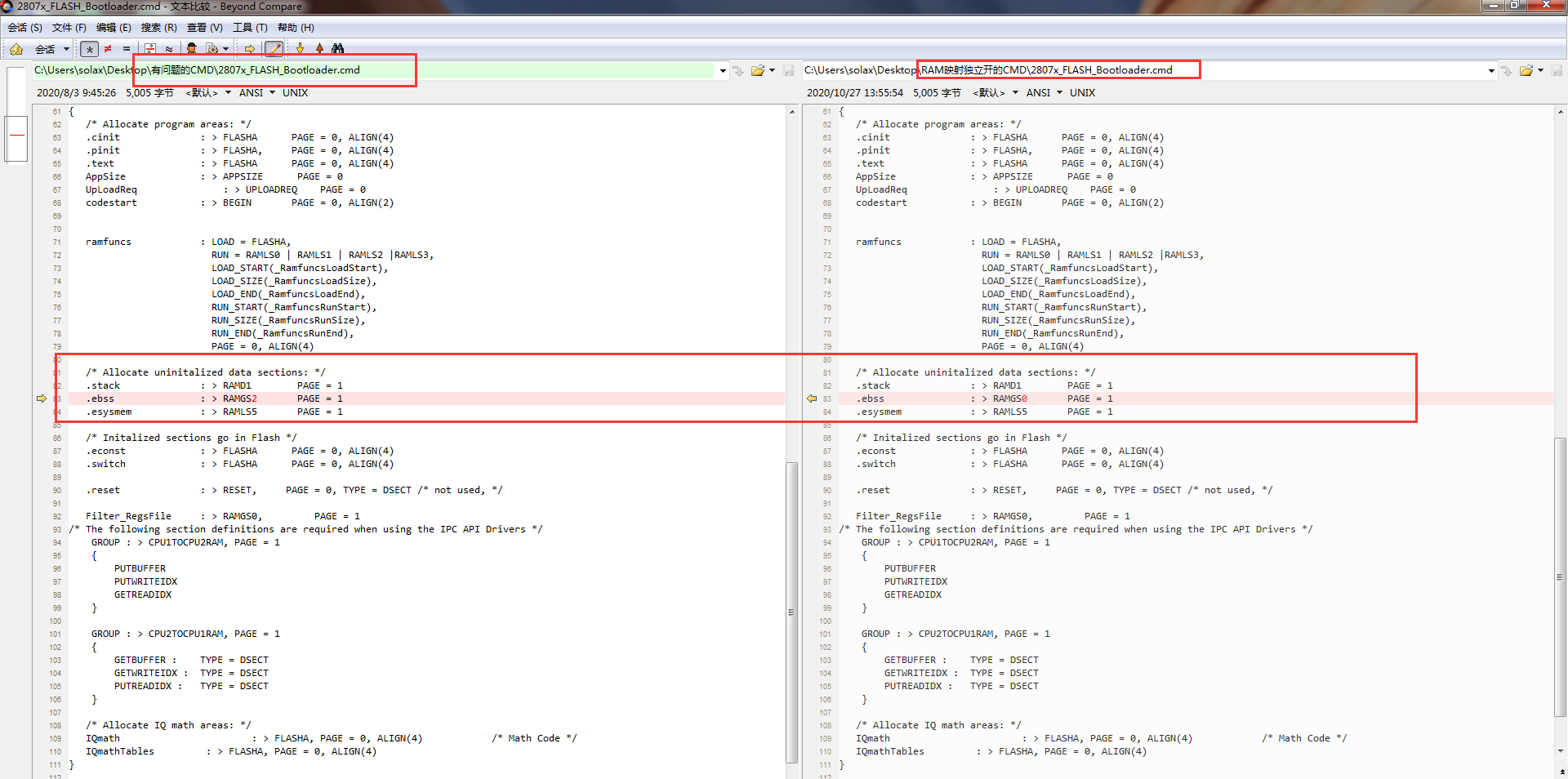Image resolution: width=1568 pixels, height=779 pixels.
Task: Expand the left file path history dropdown
Action: coord(723,71)
